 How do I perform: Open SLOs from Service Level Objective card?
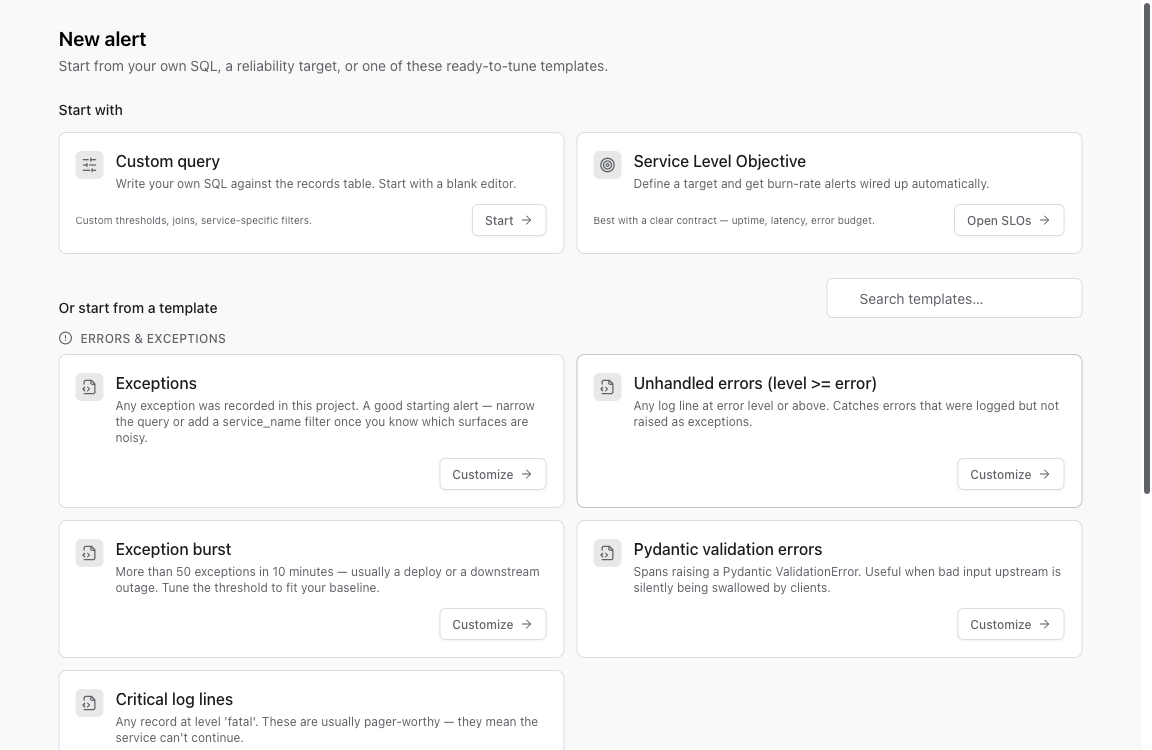[1009, 220]
